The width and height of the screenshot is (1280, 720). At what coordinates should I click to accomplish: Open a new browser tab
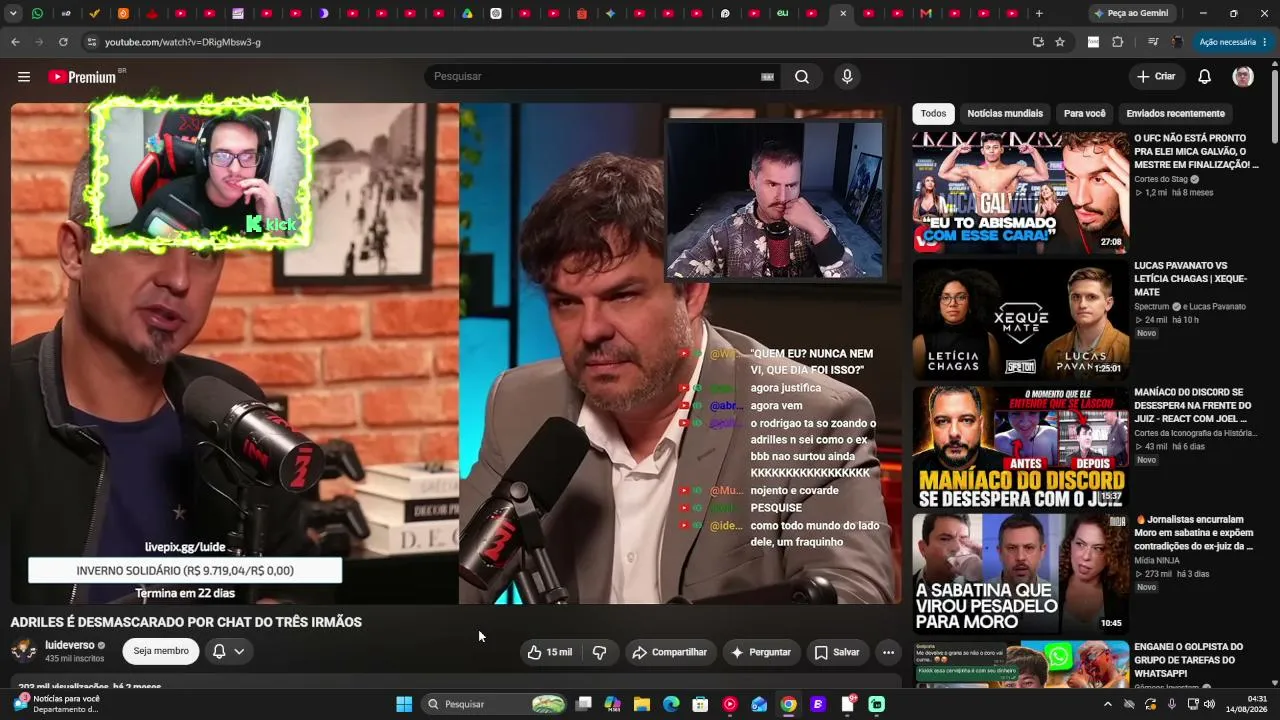[x=1039, y=13]
